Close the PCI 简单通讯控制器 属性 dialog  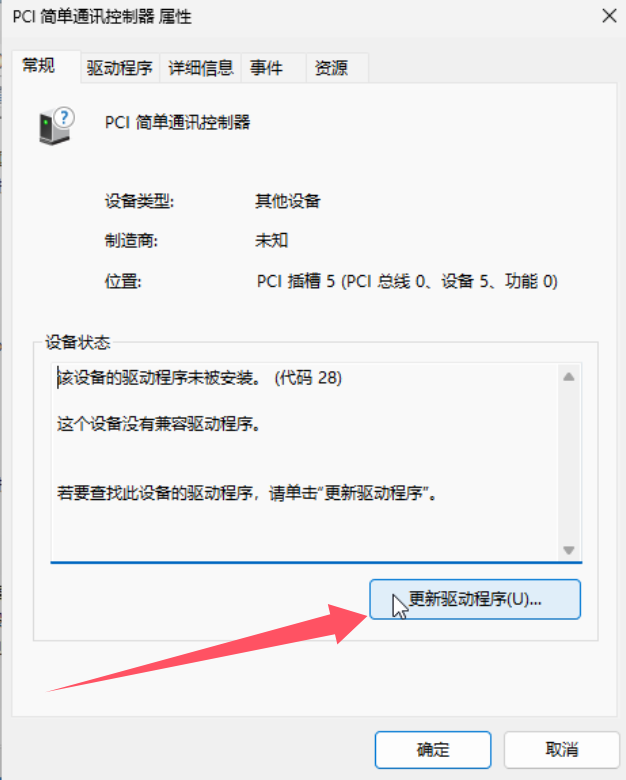pos(609,16)
